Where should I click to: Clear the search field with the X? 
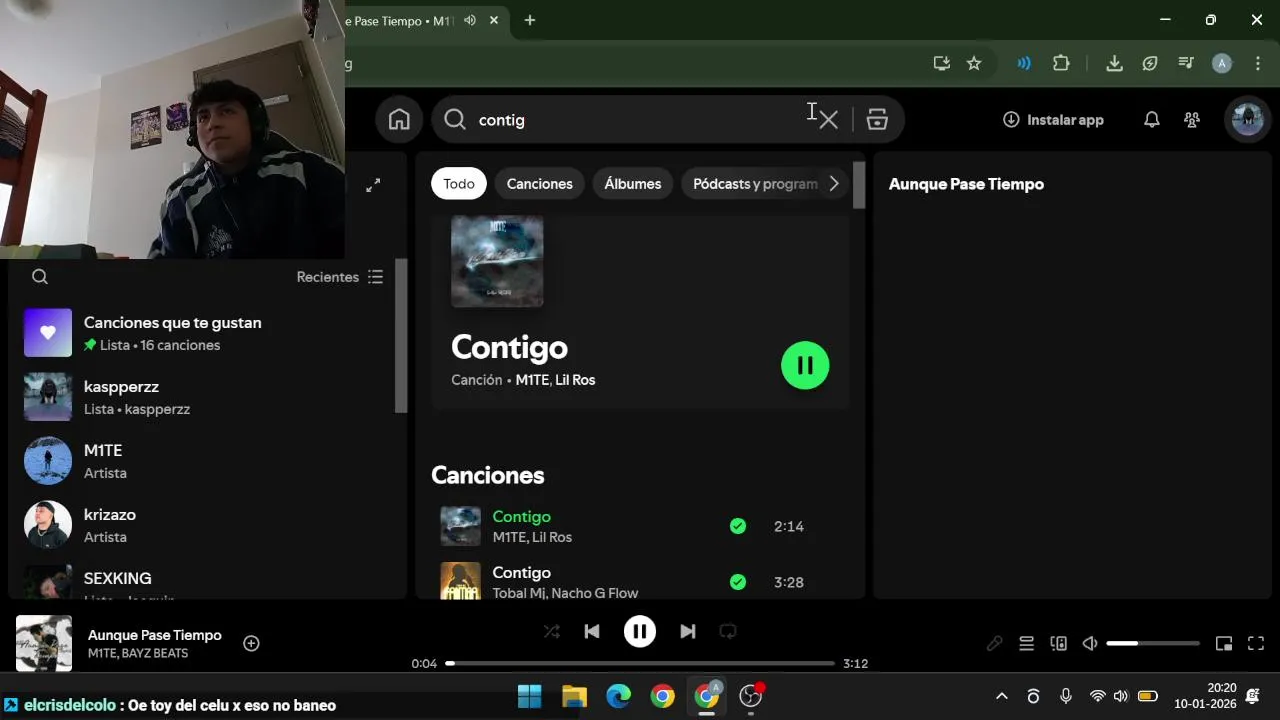point(828,120)
